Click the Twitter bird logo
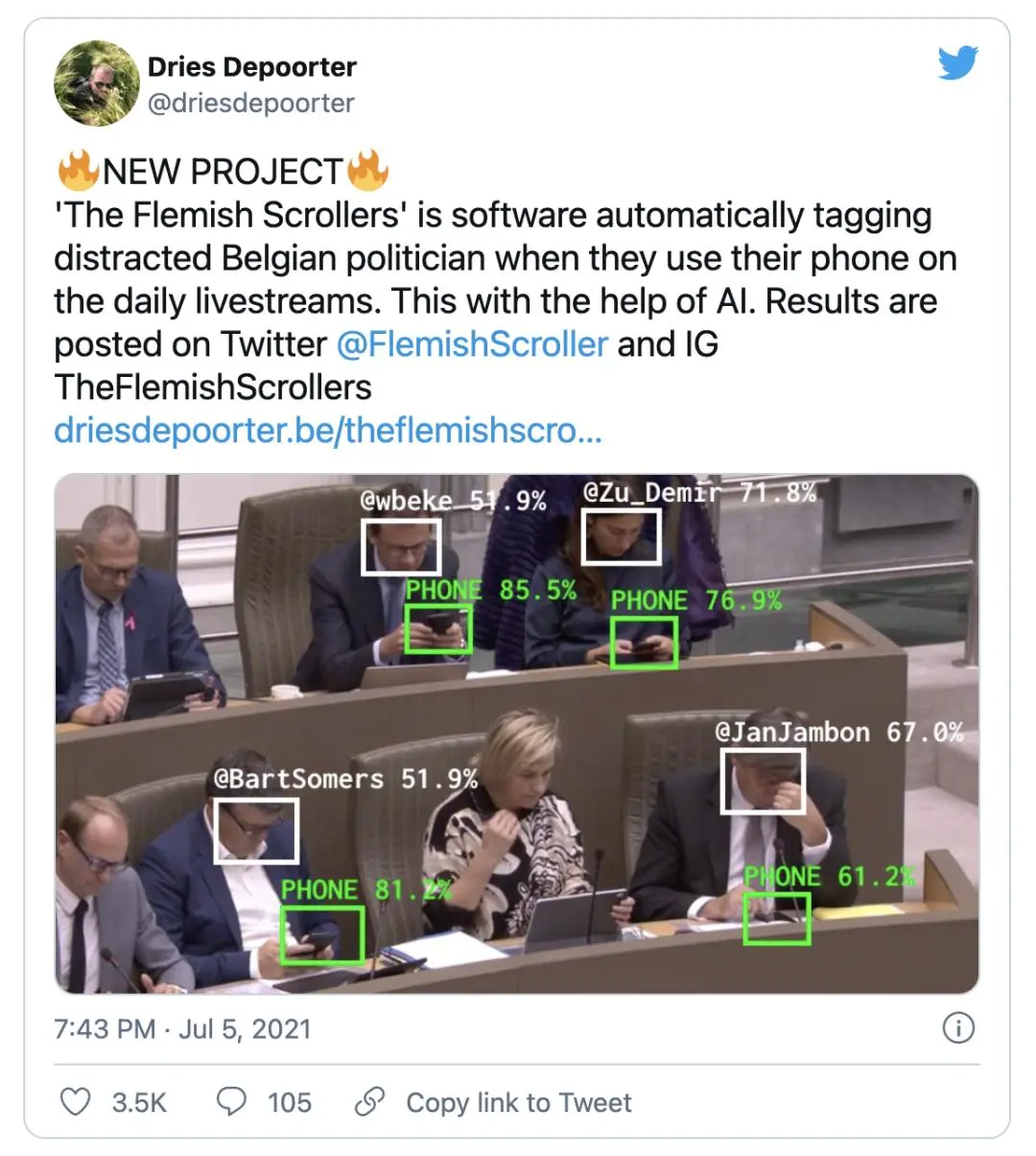Screen dimensions: 1036x1156 point(957,63)
